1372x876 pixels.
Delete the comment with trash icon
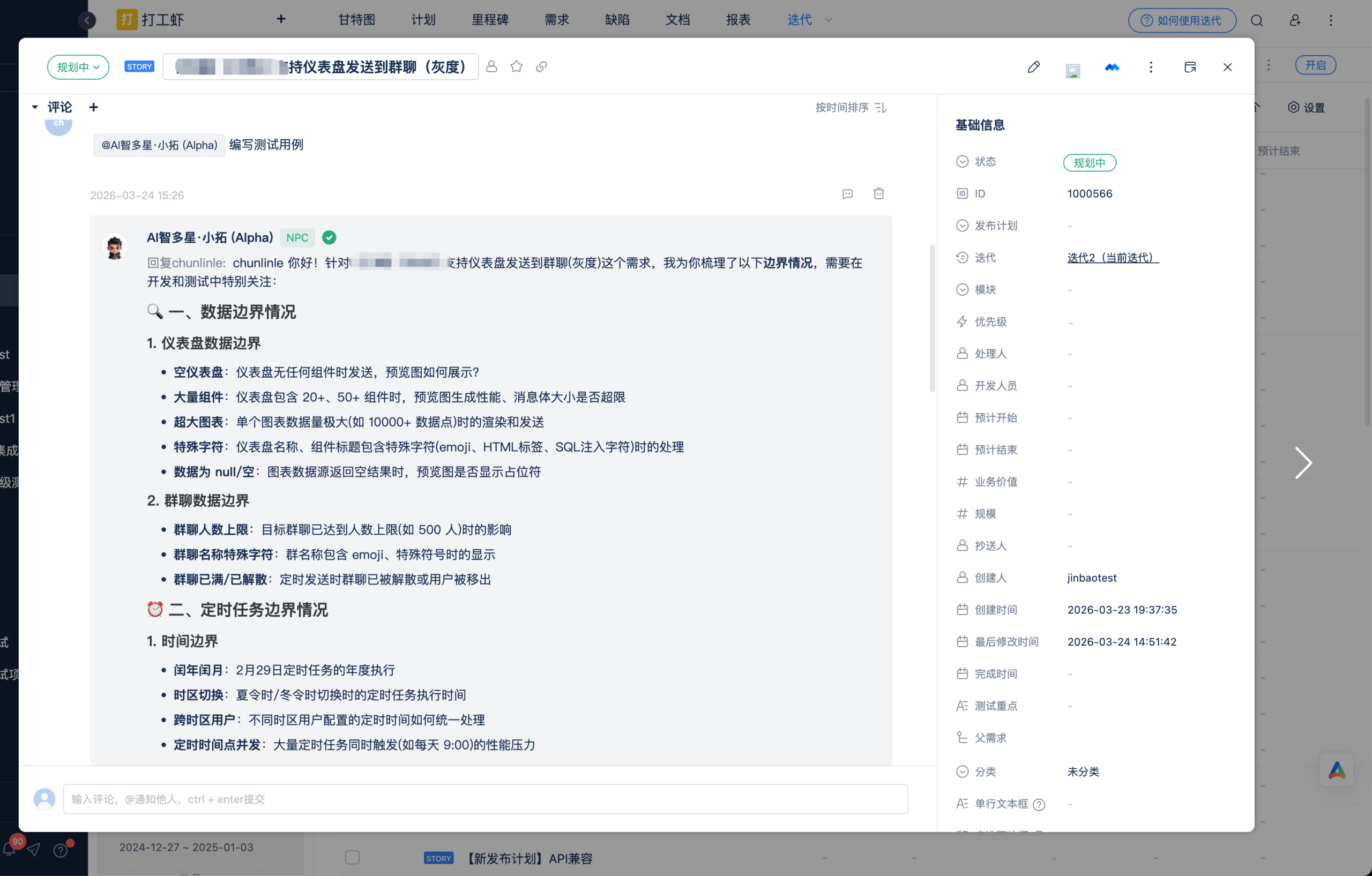(878, 193)
